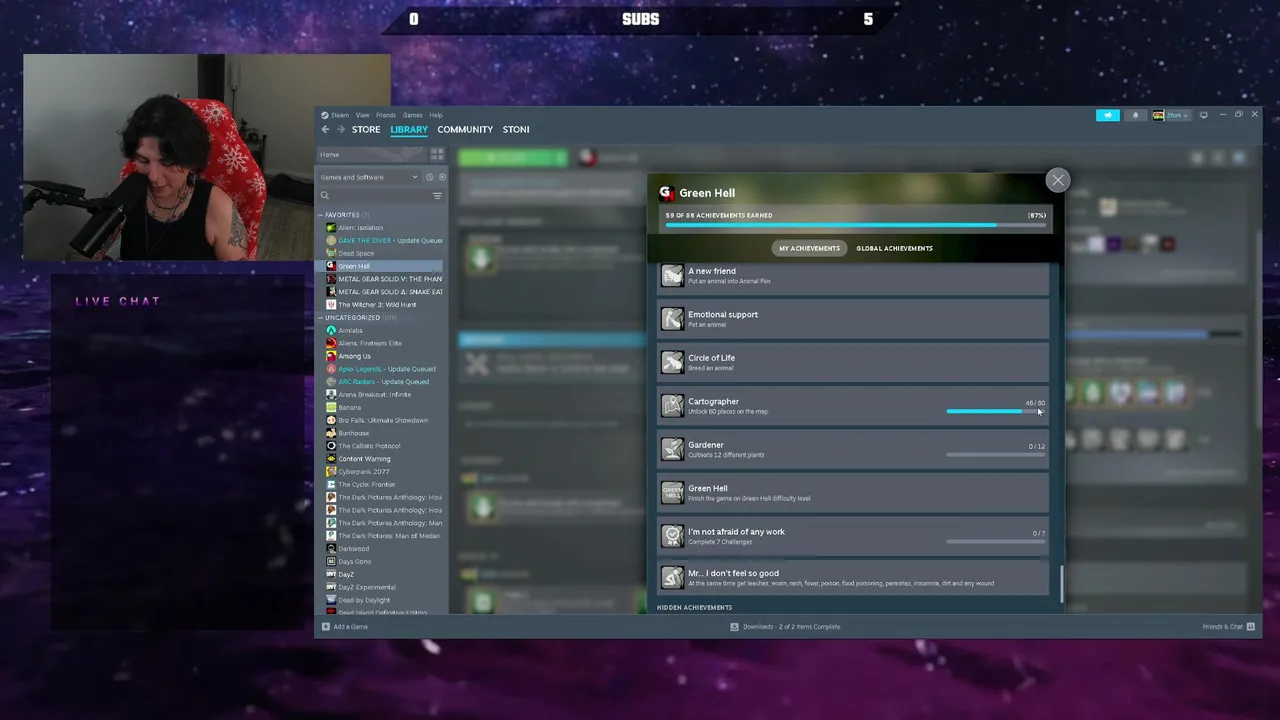Close the Green Hell achievements dialog
Screen dimensions: 1280x720
pos(1057,180)
